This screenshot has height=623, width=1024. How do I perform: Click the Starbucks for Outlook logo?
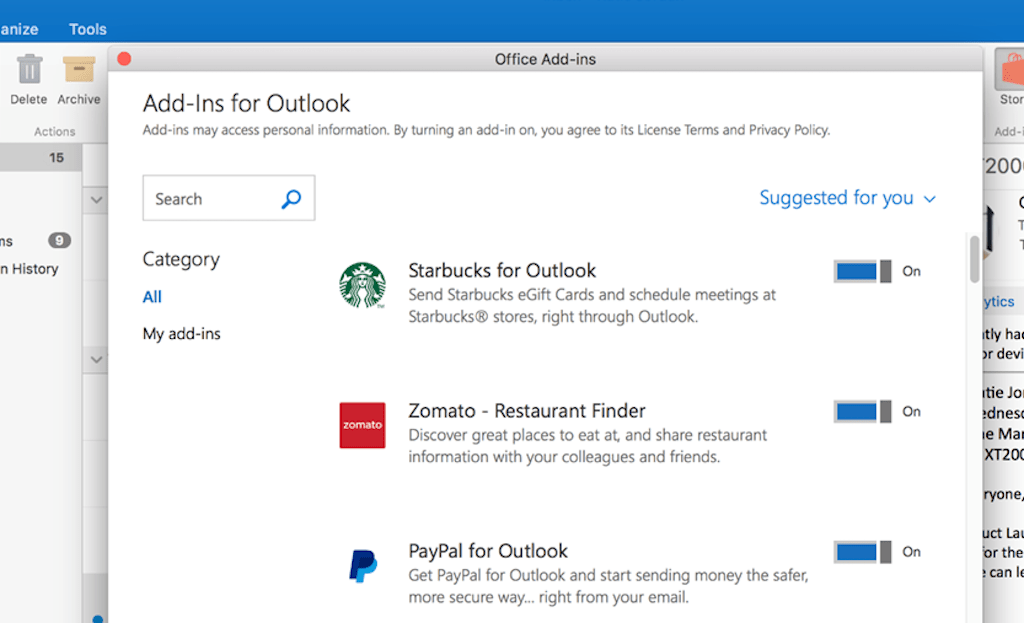click(x=362, y=285)
